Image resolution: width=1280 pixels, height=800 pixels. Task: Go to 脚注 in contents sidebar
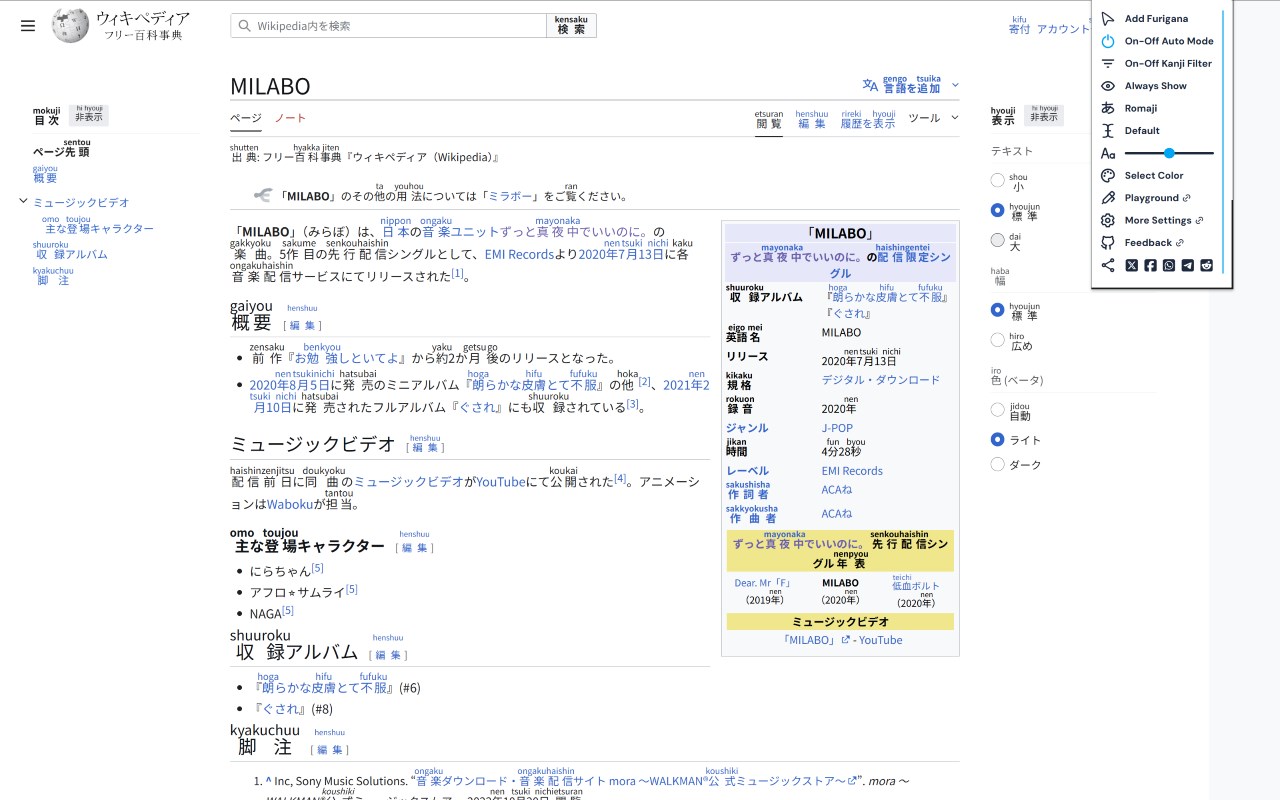53,276
